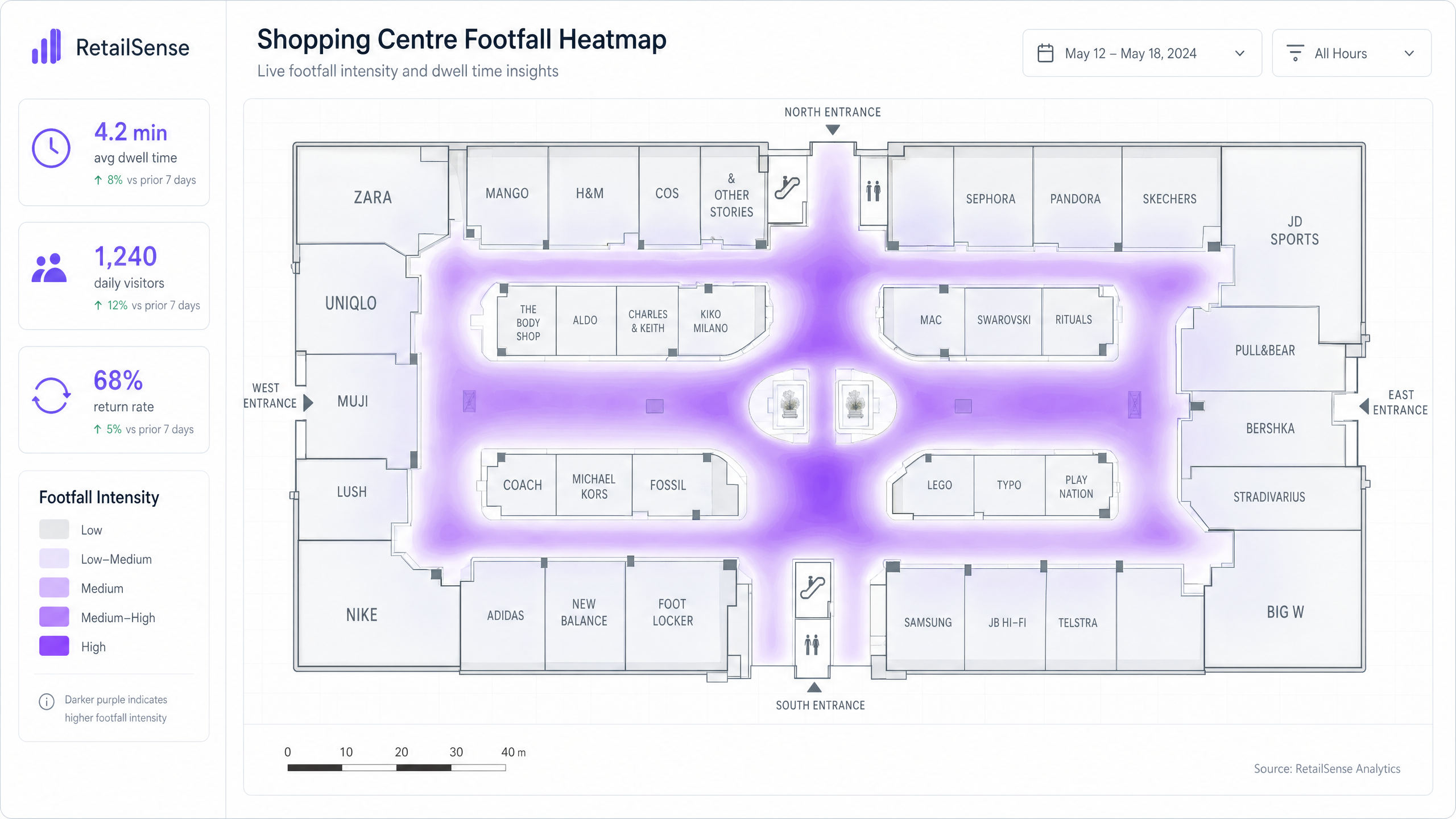Click the Source: RetailSense Analytics link

point(1327,768)
